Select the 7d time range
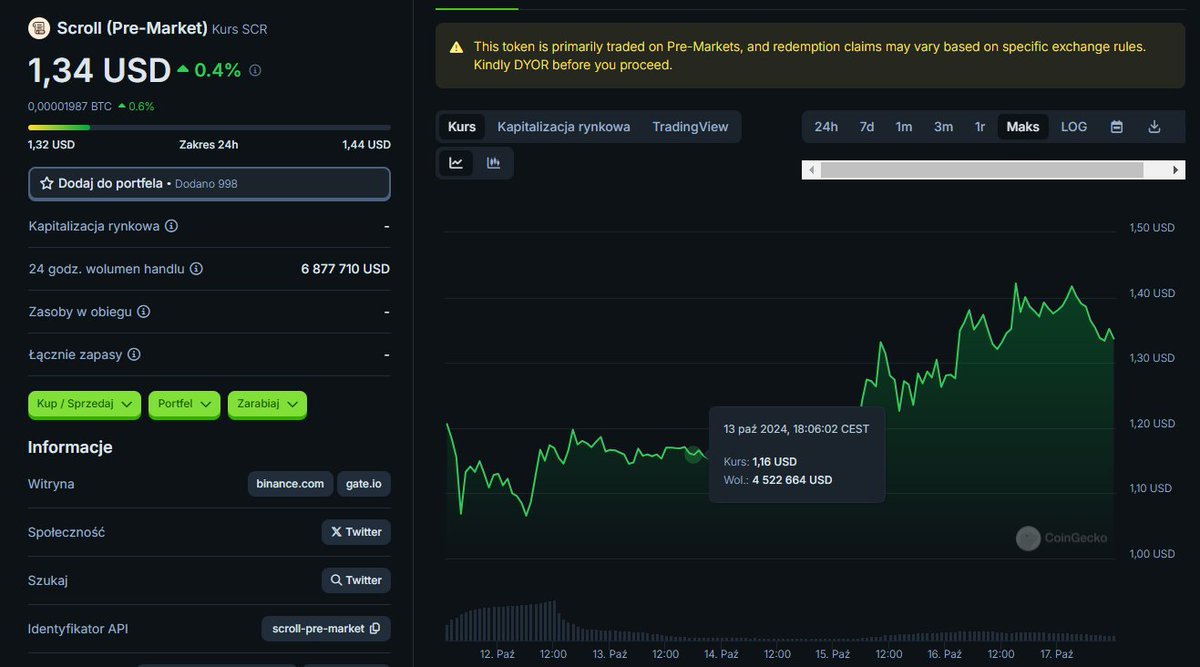 867,127
